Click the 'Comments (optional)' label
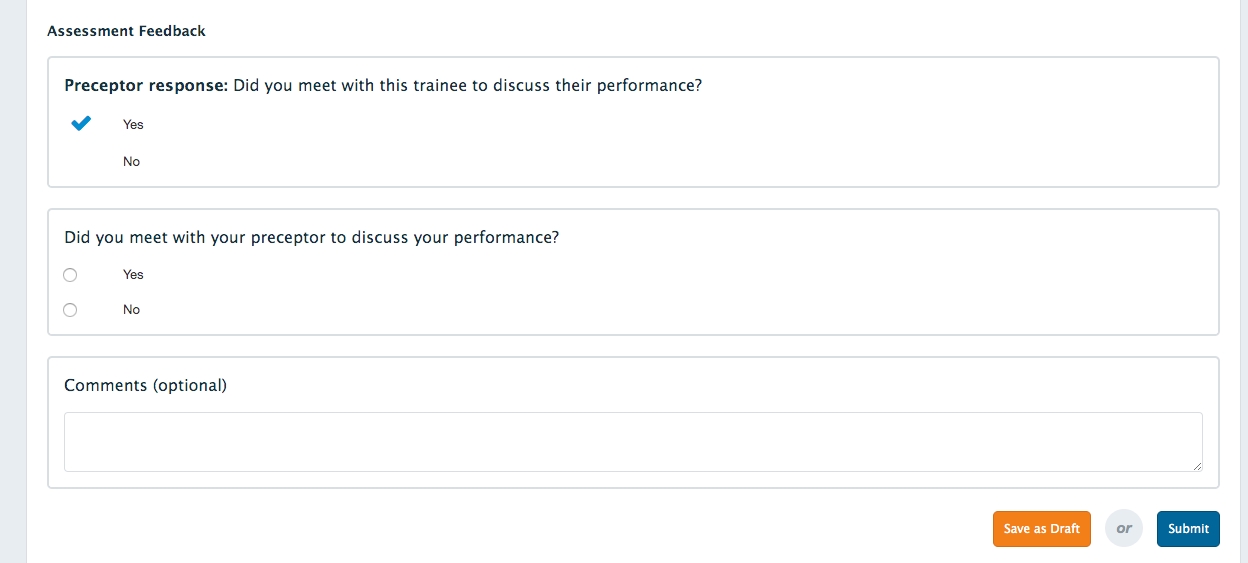The width and height of the screenshot is (1248, 563). pyautogui.click(x=145, y=385)
